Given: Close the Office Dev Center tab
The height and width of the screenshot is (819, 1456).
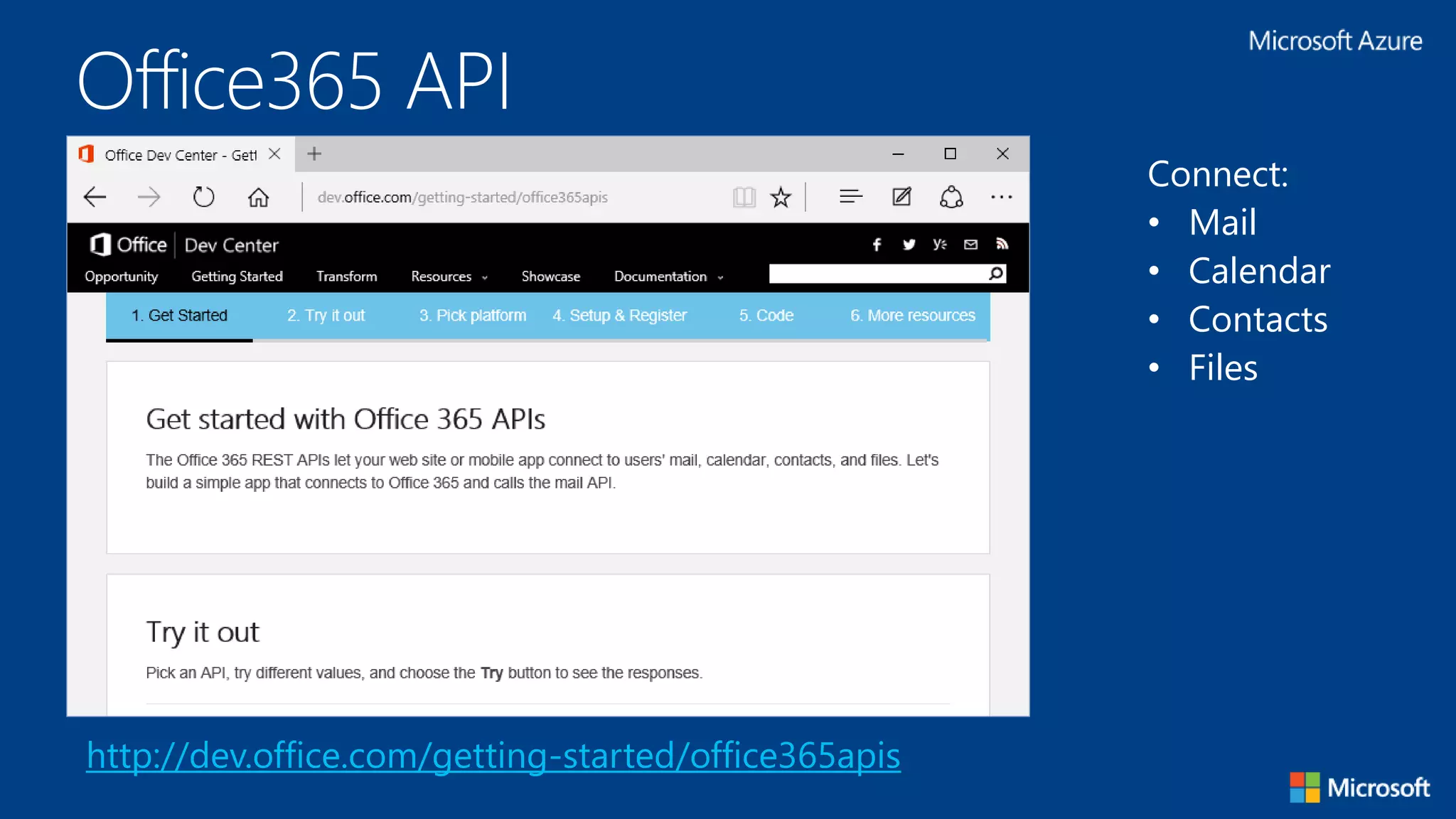Looking at the screenshot, I should click(274, 154).
